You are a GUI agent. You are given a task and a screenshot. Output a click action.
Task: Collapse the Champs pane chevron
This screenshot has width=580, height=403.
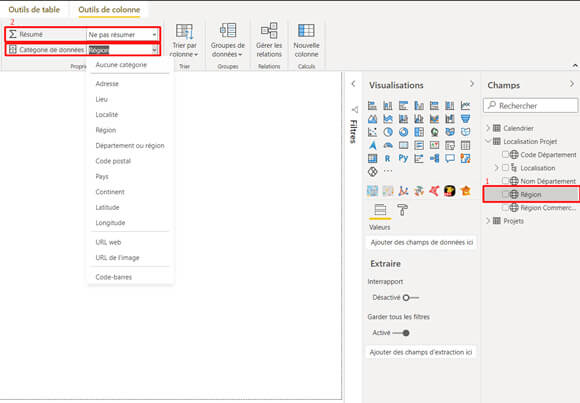[572, 84]
